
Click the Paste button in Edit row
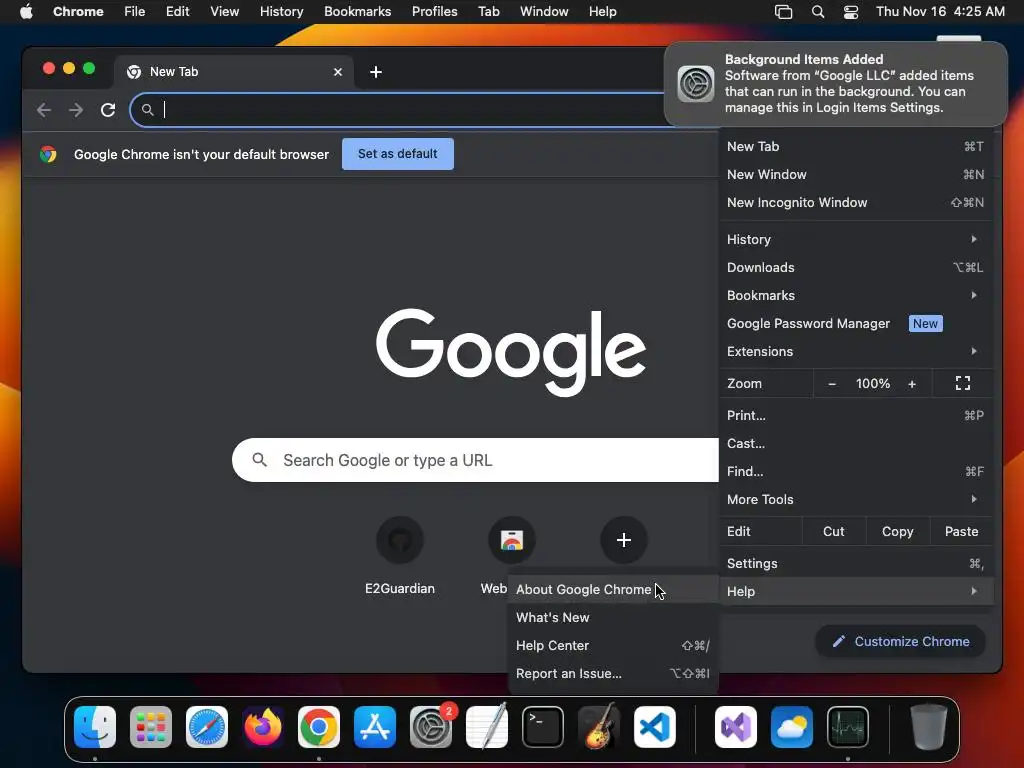(x=961, y=532)
